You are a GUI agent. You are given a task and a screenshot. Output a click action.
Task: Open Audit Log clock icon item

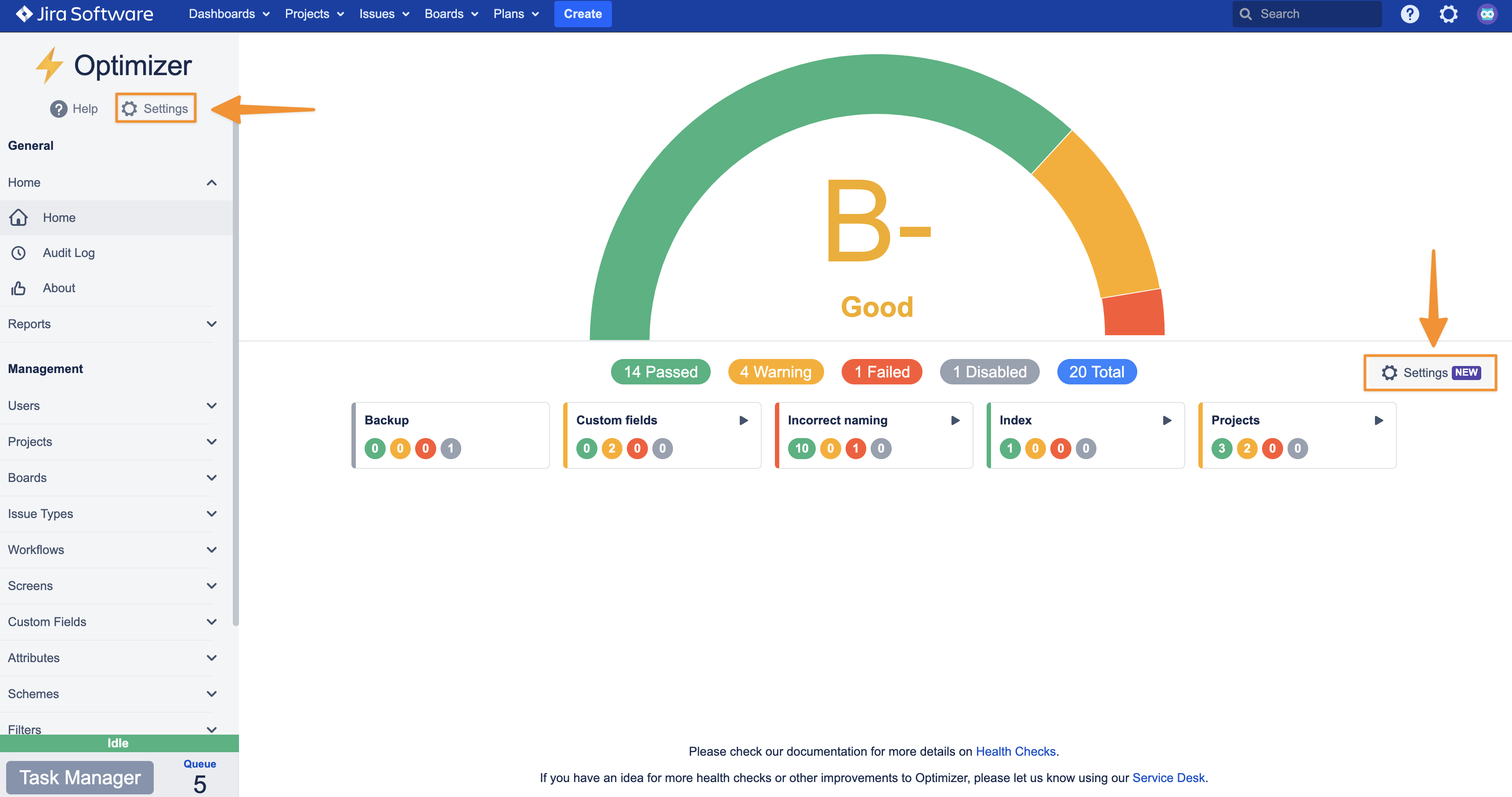(19, 253)
